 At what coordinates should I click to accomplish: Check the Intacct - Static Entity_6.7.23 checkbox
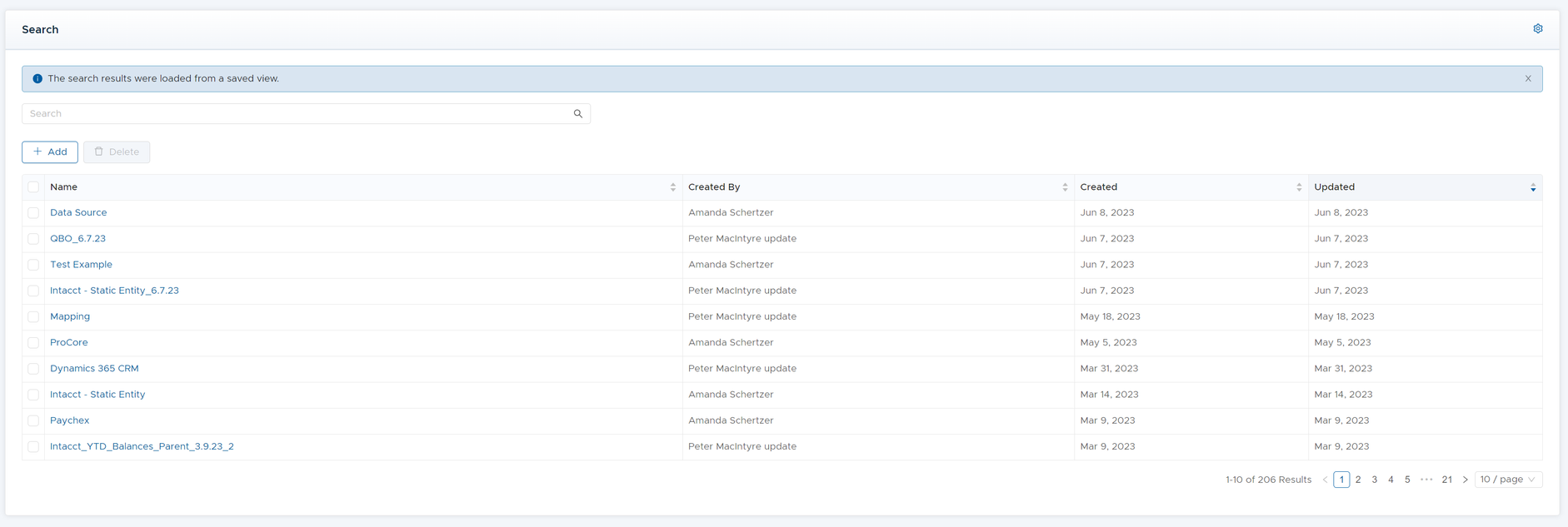pos(33,291)
